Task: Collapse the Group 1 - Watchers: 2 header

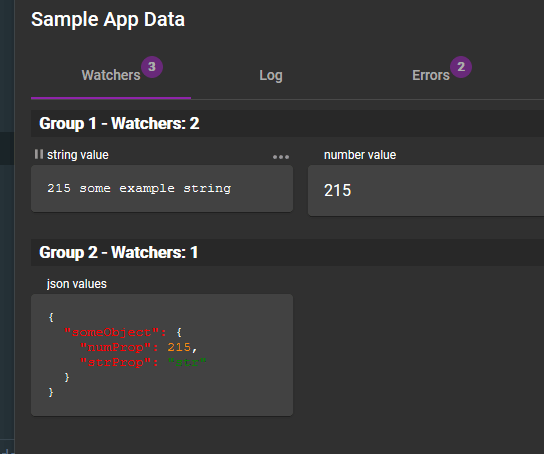Action: (287, 123)
